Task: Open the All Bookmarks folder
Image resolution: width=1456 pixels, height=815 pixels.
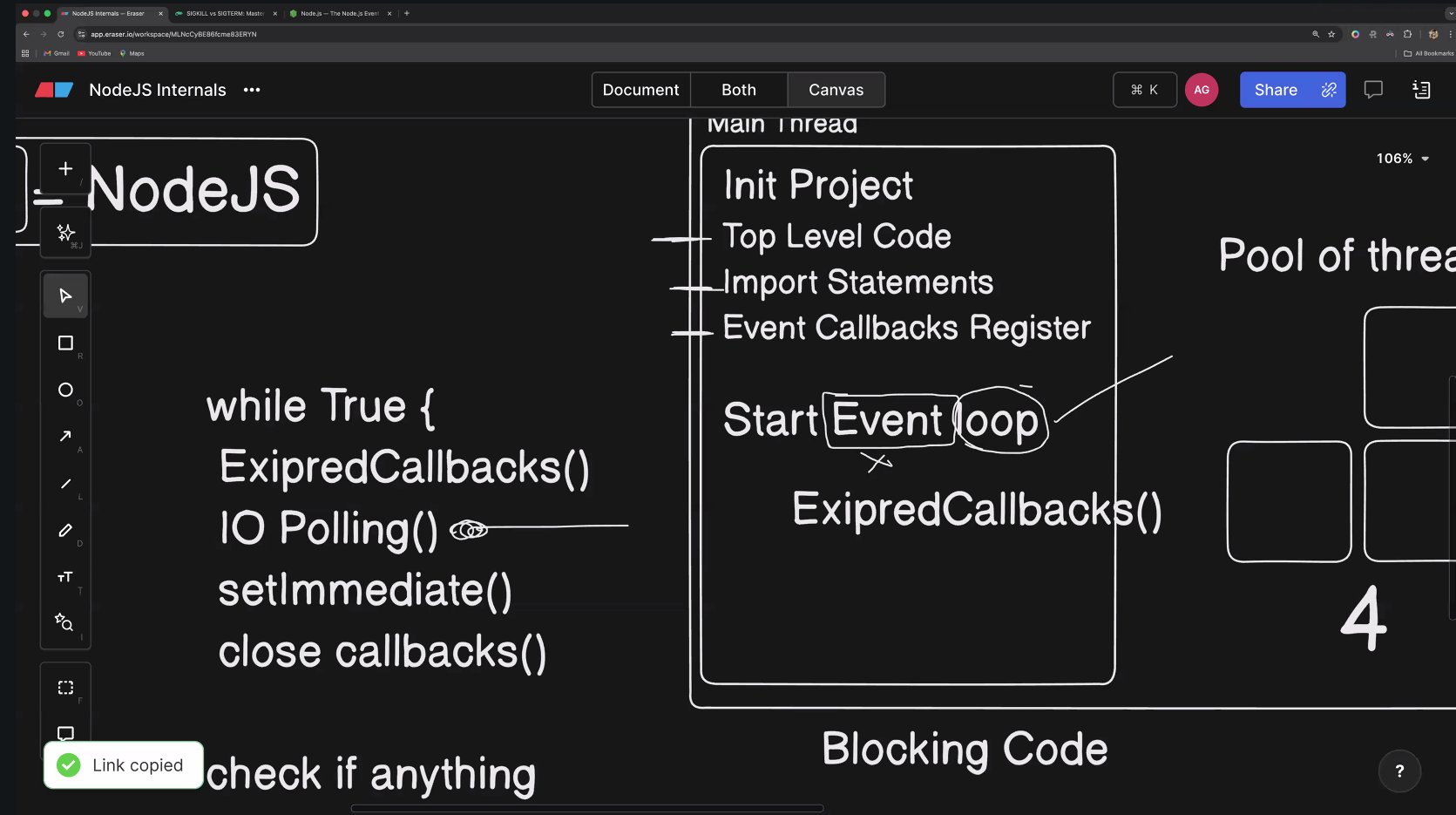Action: point(1428,53)
